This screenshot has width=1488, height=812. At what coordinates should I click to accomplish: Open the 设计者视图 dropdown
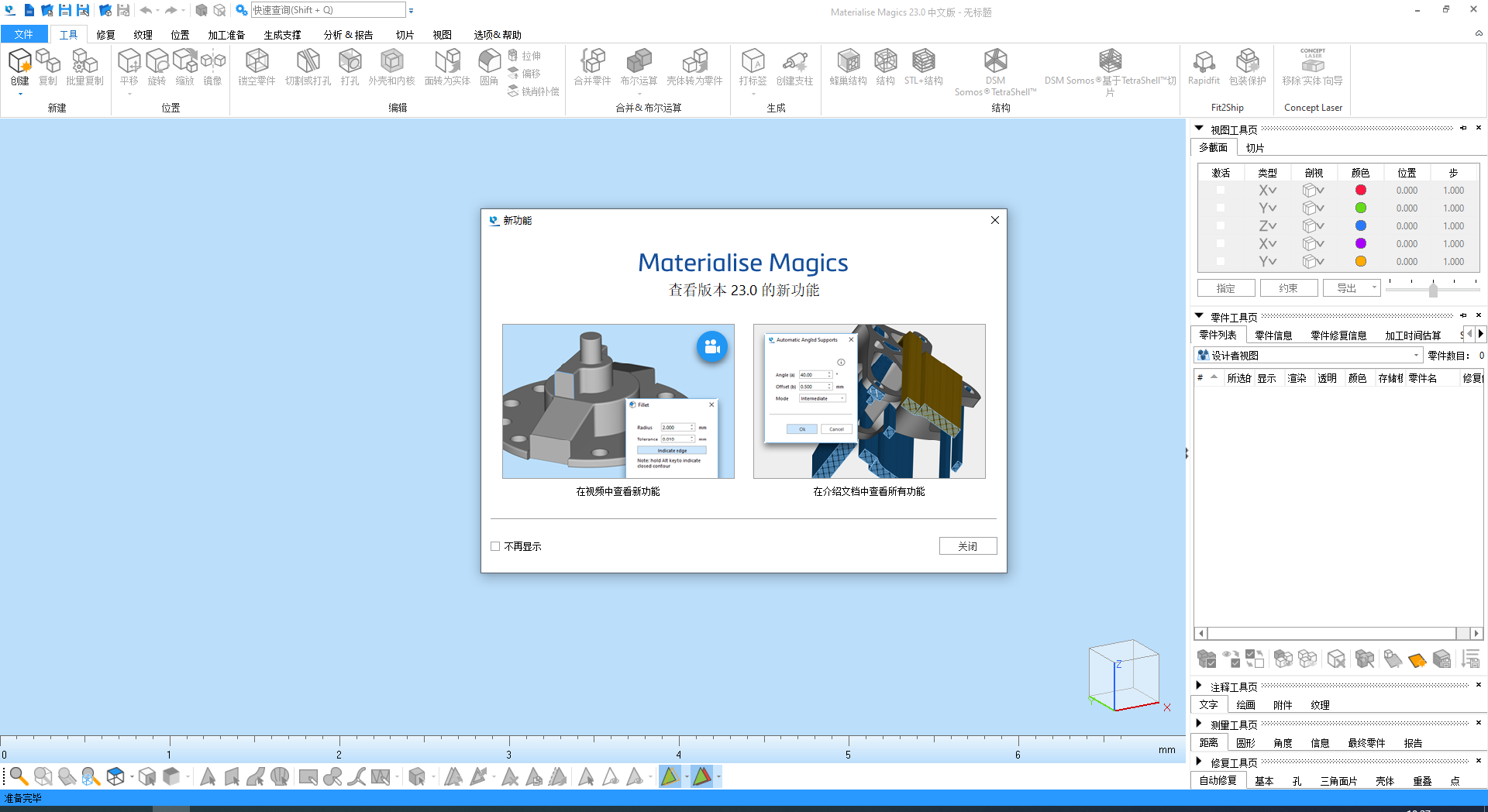click(x=1415, y=355)
